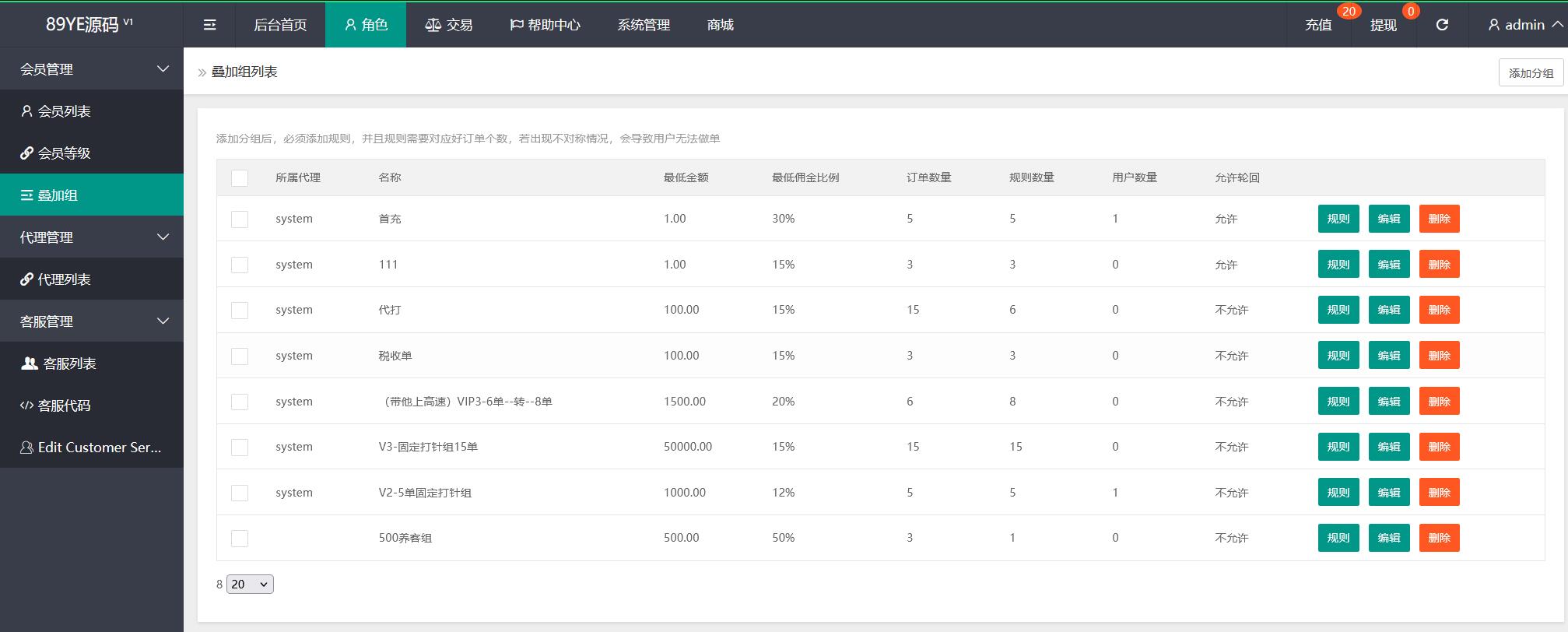This screenshot has width=1568, height=632.
Task: Collapse the sidebar with the hamburger icon
Action: (209, 25)
